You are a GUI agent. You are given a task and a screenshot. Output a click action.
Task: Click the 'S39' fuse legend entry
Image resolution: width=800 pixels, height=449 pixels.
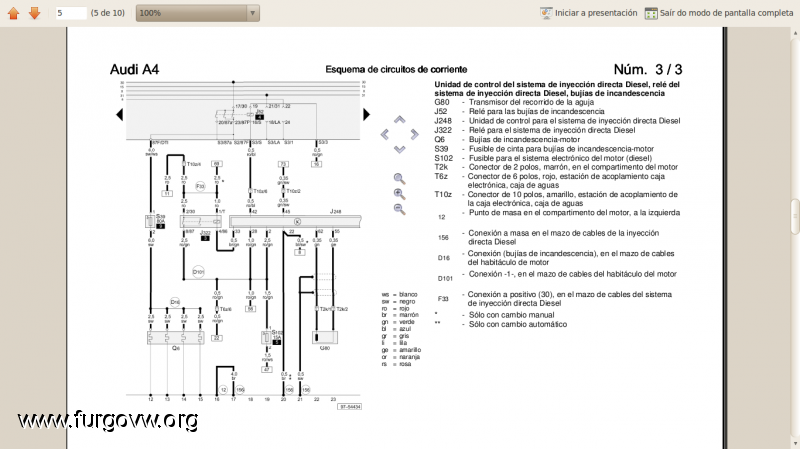pos(544,149)
